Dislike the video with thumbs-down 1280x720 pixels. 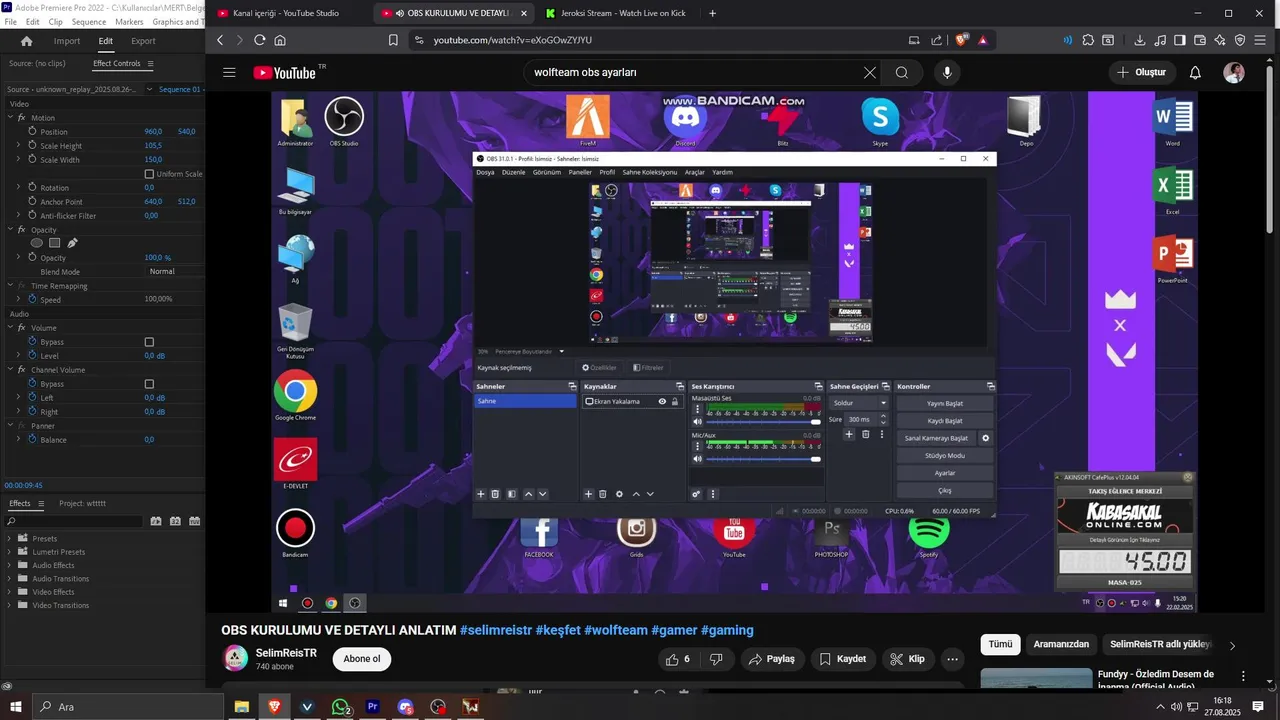coord(716,659)
